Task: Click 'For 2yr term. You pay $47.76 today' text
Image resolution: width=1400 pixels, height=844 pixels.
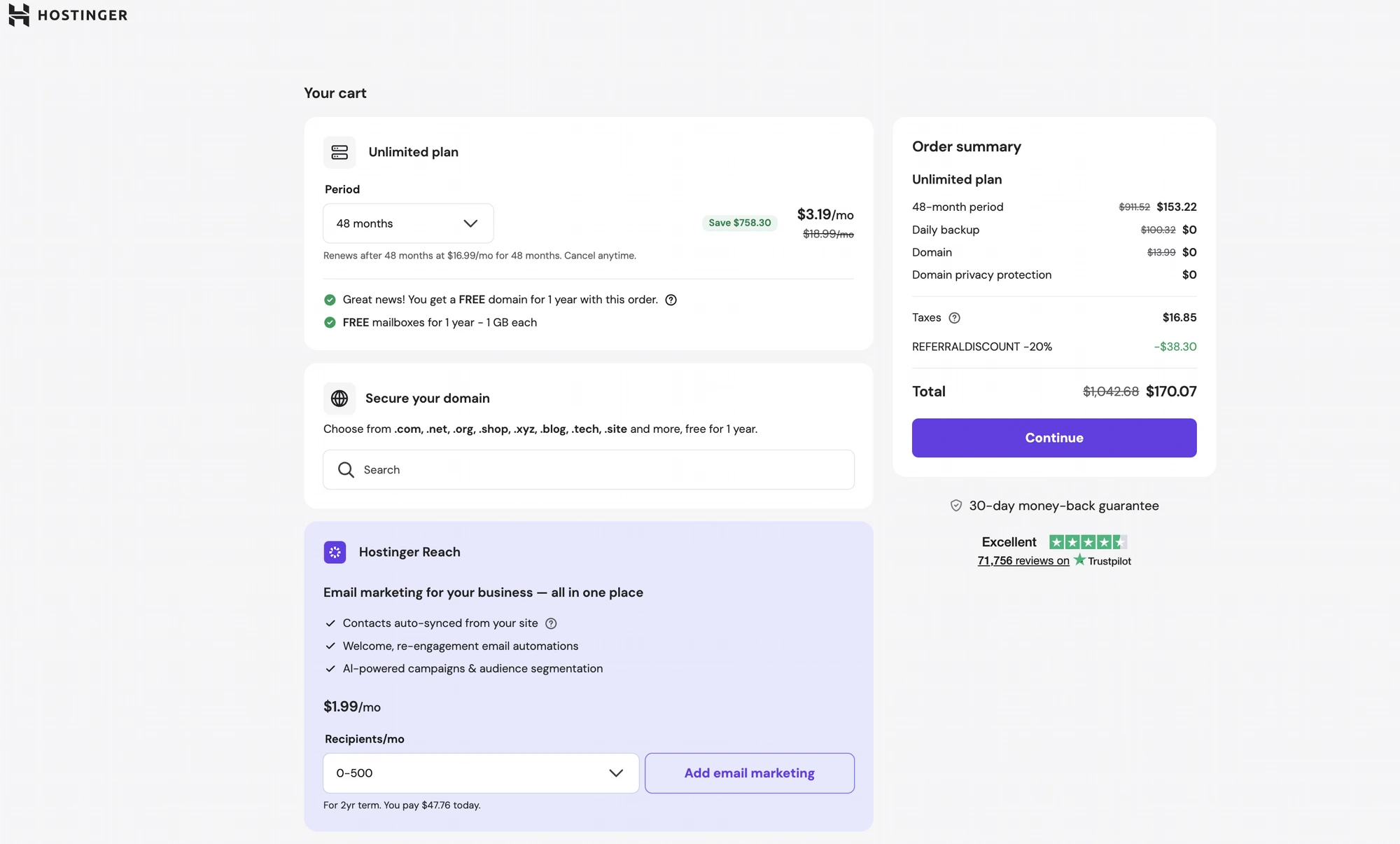Action: point(402,805)
